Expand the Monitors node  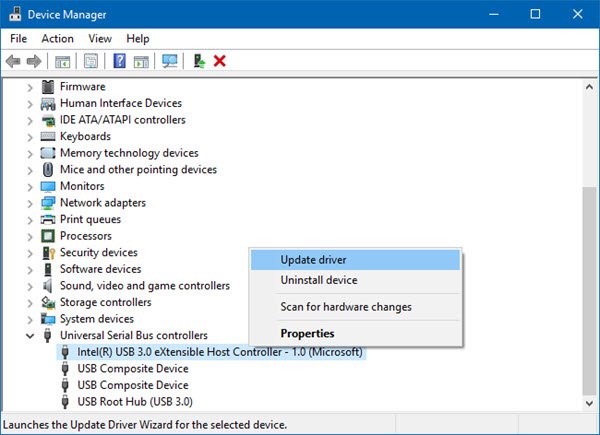click(30, 187)
